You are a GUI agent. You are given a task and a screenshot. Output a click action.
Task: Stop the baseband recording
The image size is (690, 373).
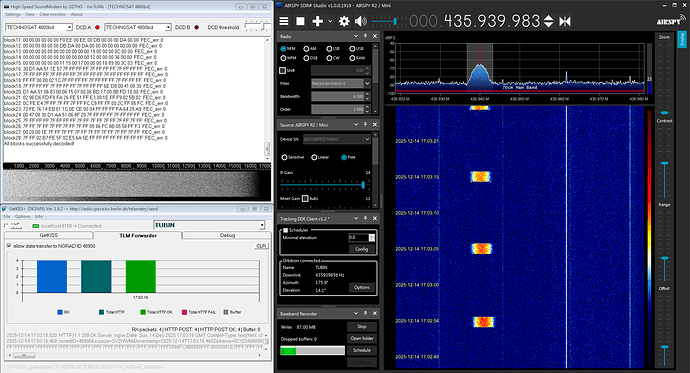click(362, 327)
